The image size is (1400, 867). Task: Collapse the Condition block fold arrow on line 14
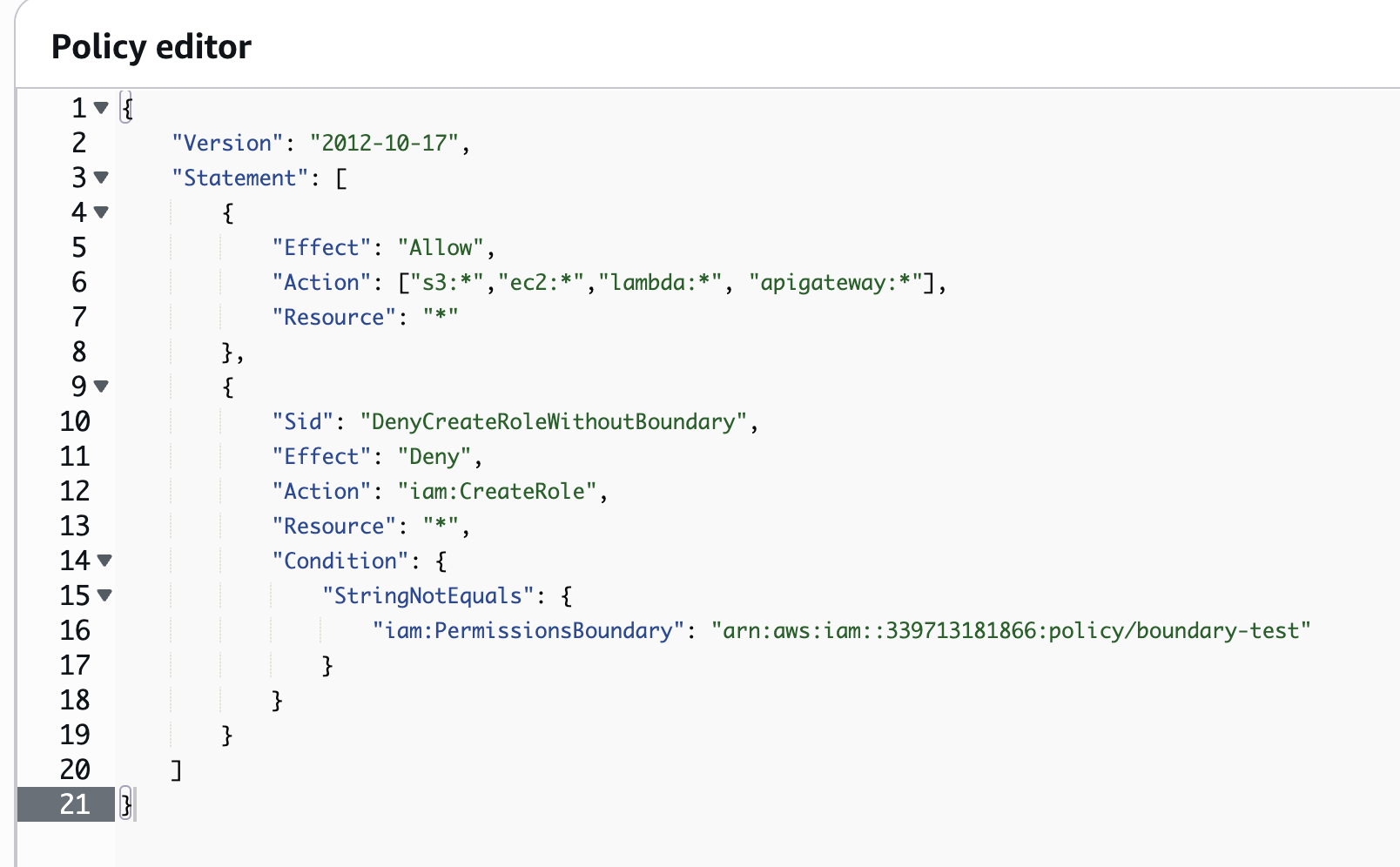coord(104,561)
